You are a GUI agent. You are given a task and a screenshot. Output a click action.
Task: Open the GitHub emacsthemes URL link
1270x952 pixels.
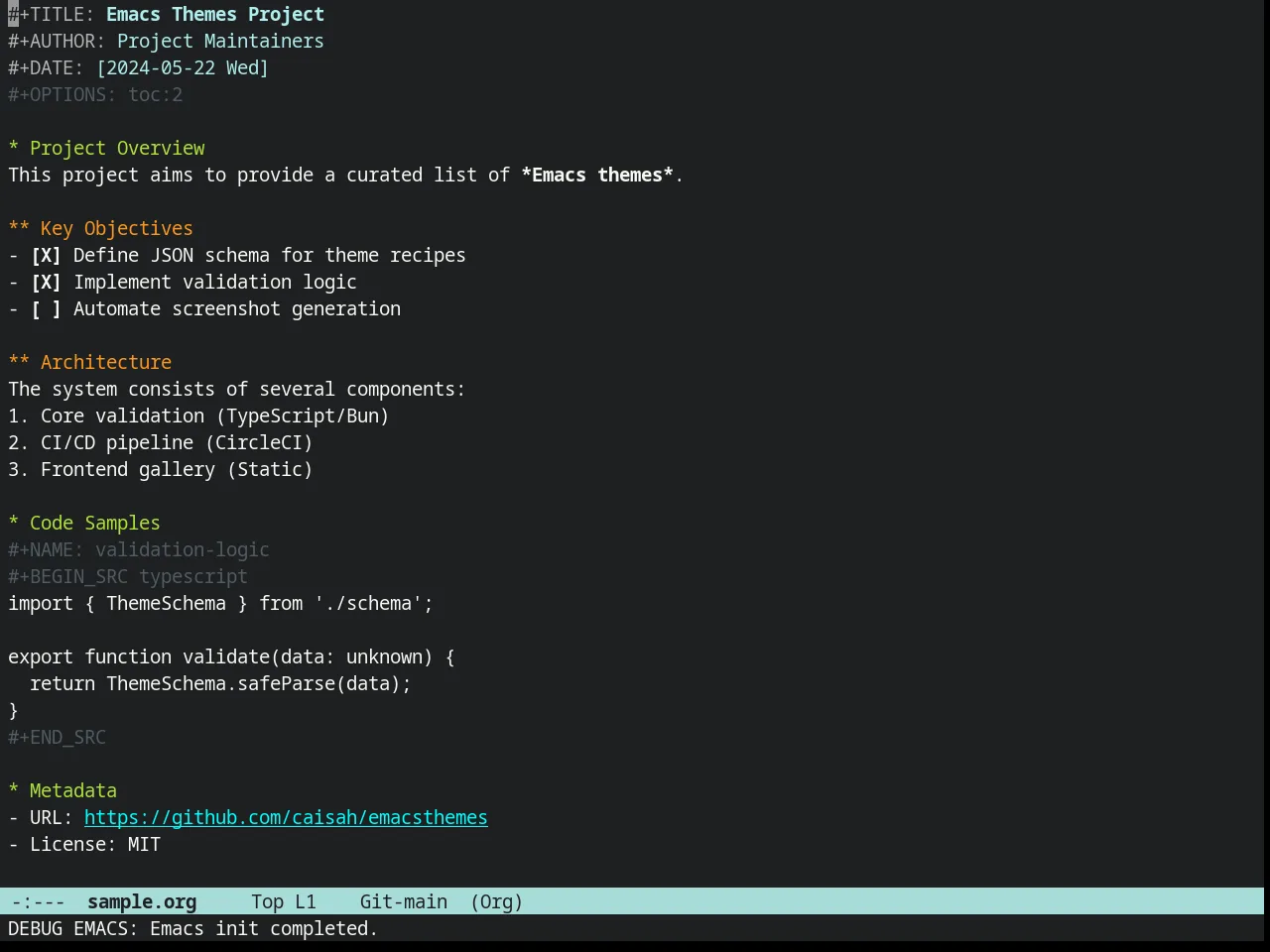pos(286,818)
